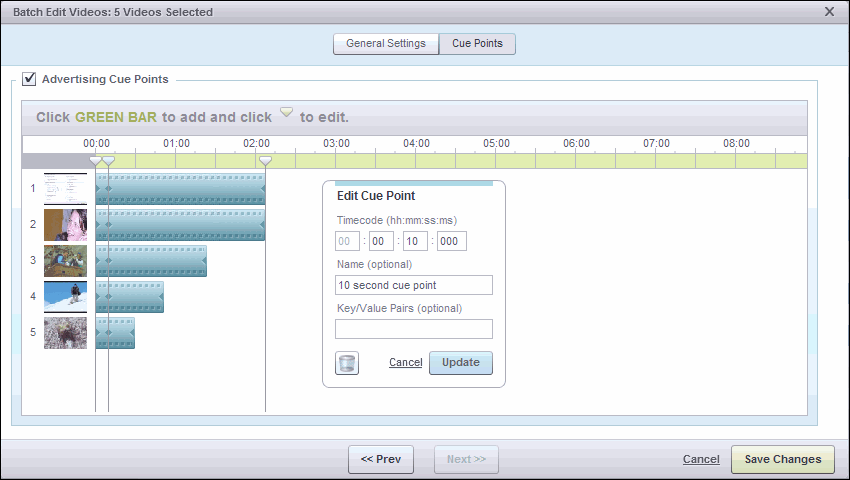
Task: Click the cue marker icon in instructions text
Action: coord(286,112)
